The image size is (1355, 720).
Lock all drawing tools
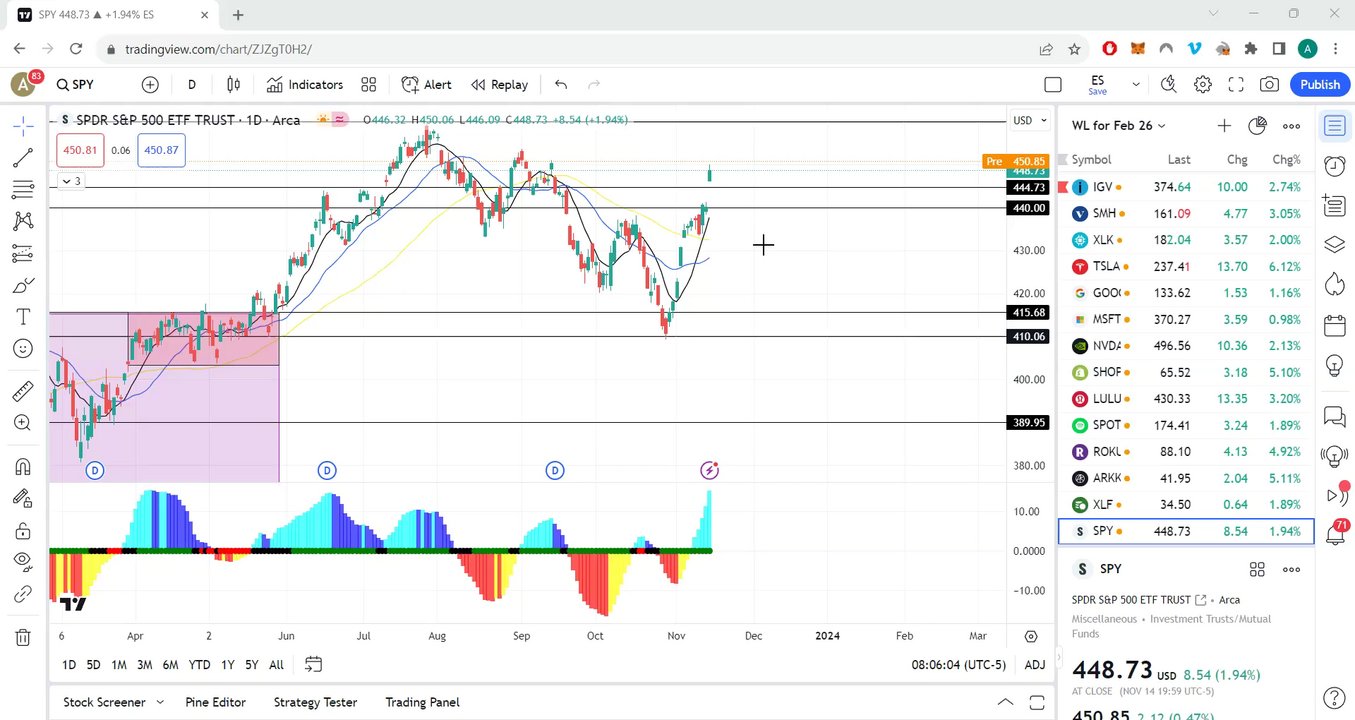[23, 530]
